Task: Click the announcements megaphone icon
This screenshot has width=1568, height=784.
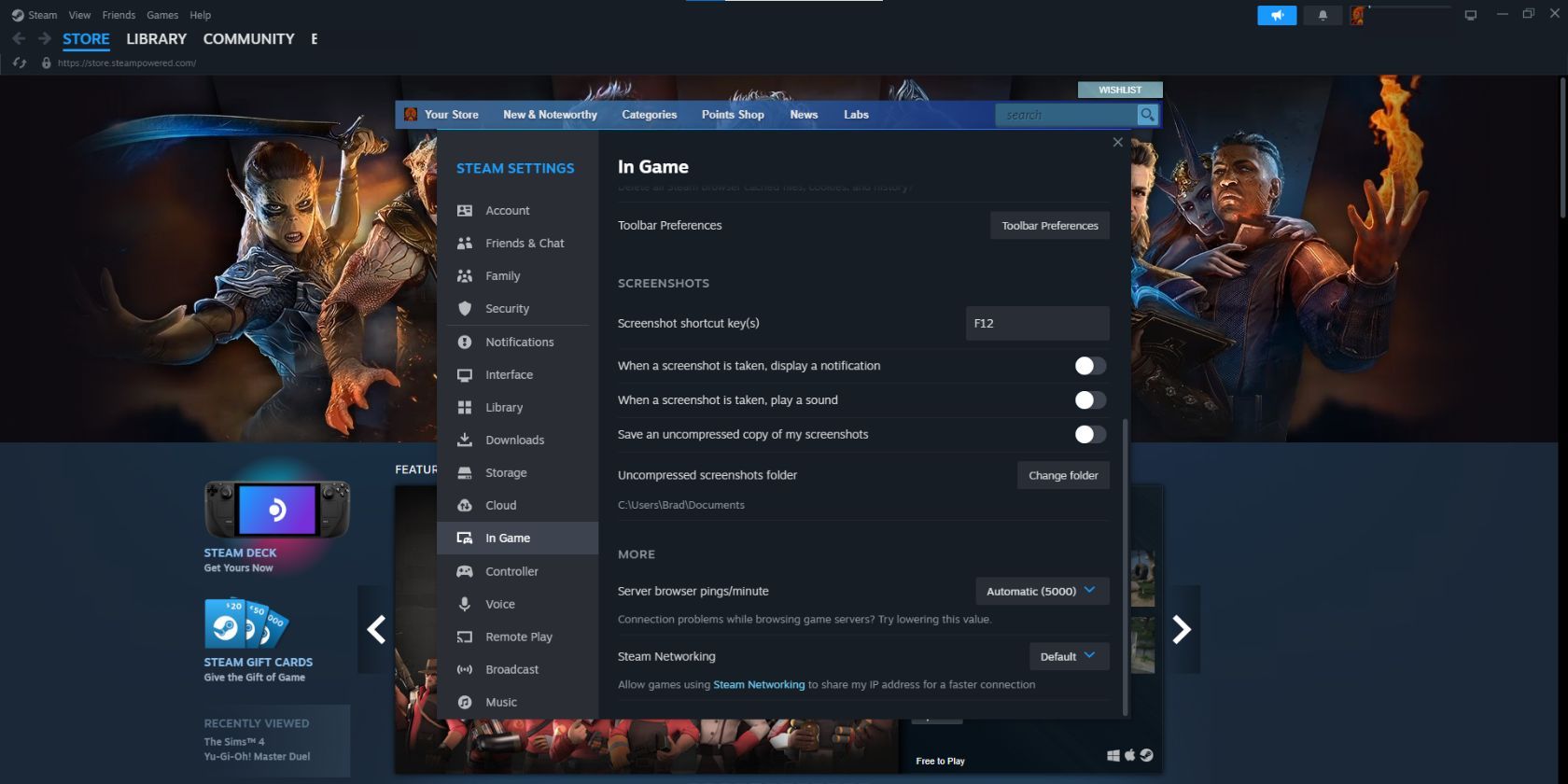Action: point(1276,16)
